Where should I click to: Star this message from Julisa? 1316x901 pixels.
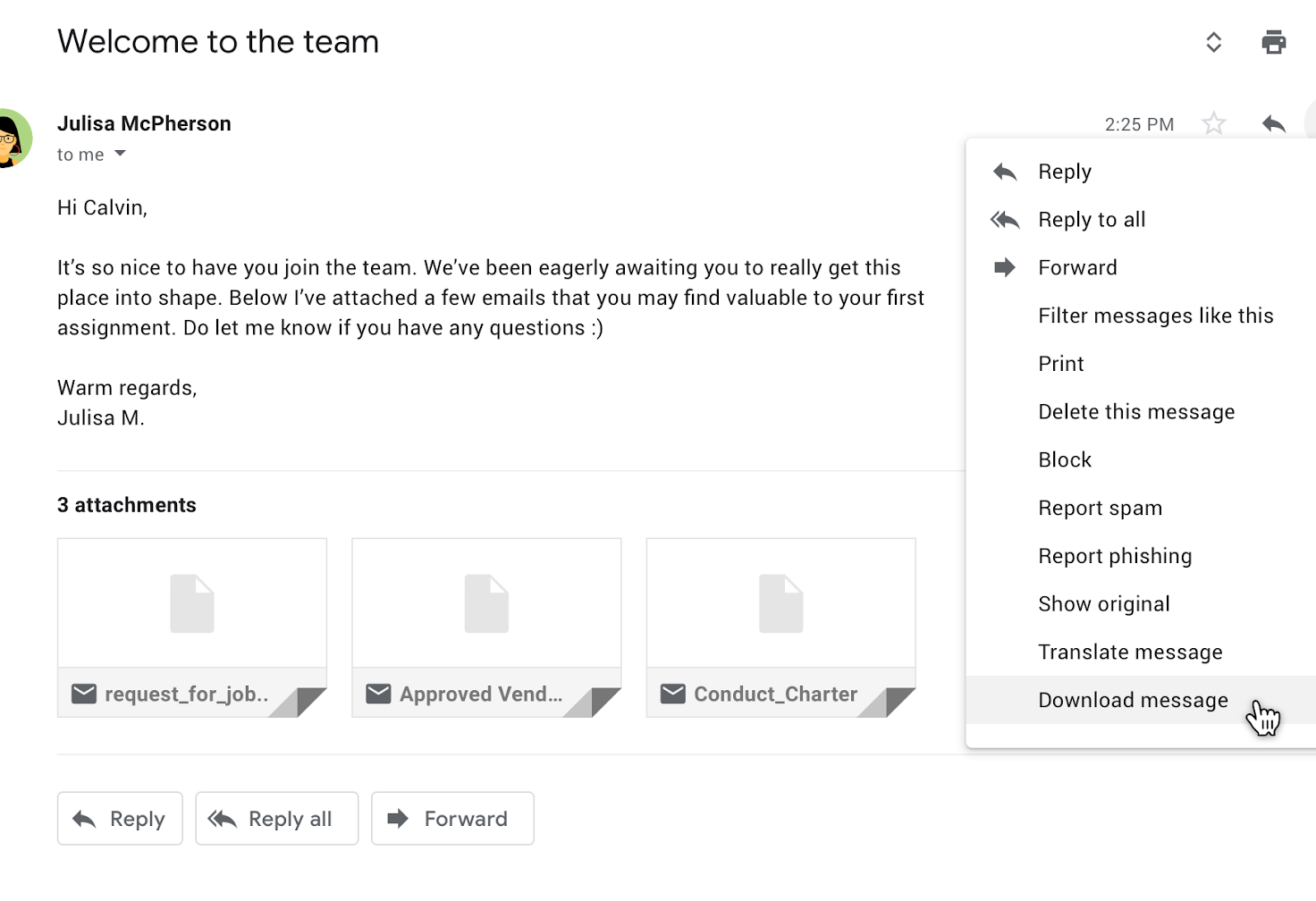[x=1213, y=123]
